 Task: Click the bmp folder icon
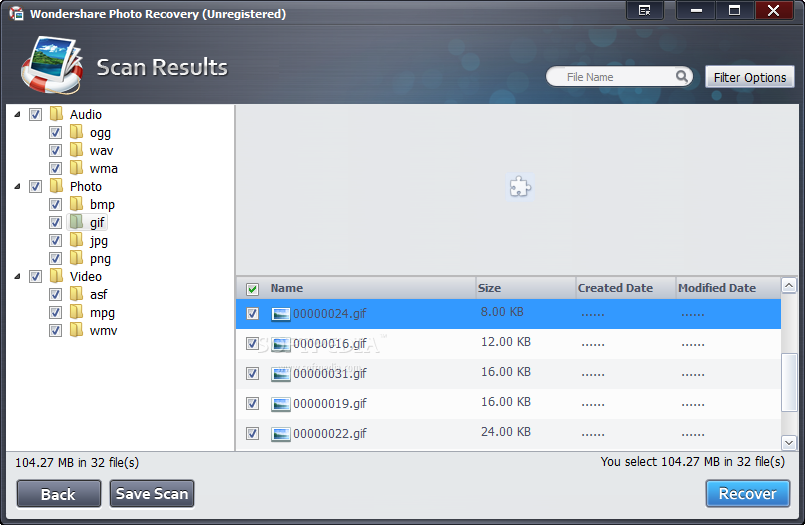pyautogui.click(x=76, y=204)
